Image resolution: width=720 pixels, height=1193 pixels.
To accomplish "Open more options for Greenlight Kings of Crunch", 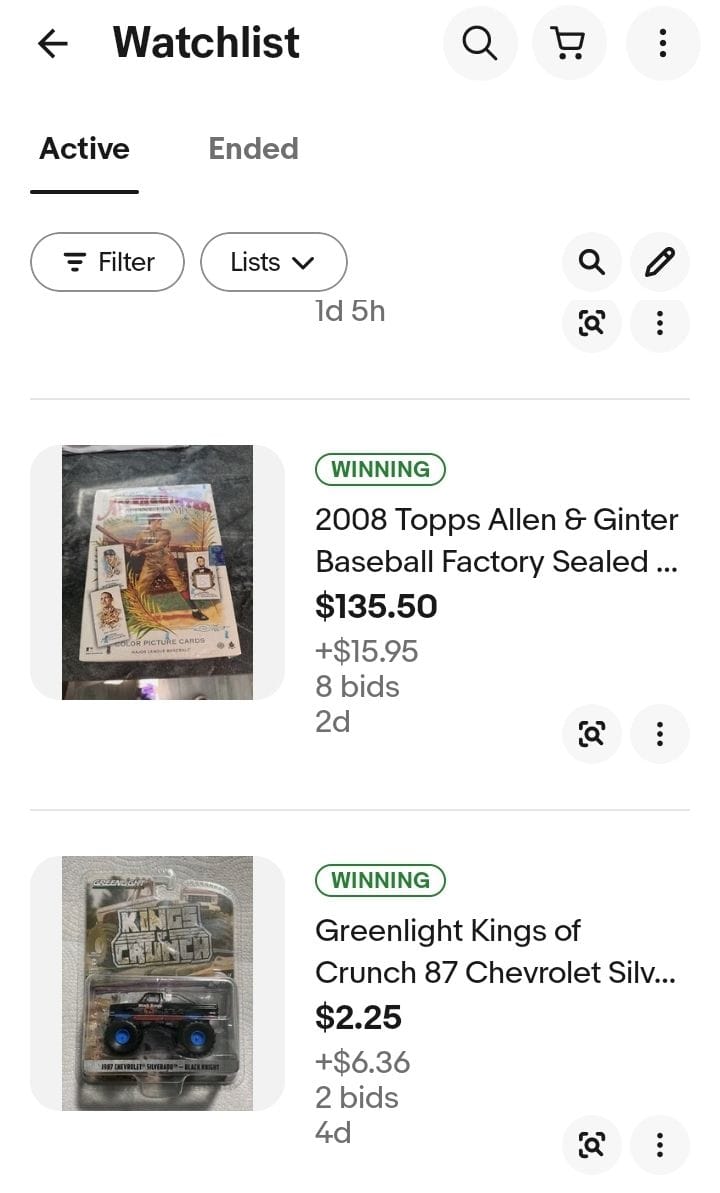I will pos(660,1145).
